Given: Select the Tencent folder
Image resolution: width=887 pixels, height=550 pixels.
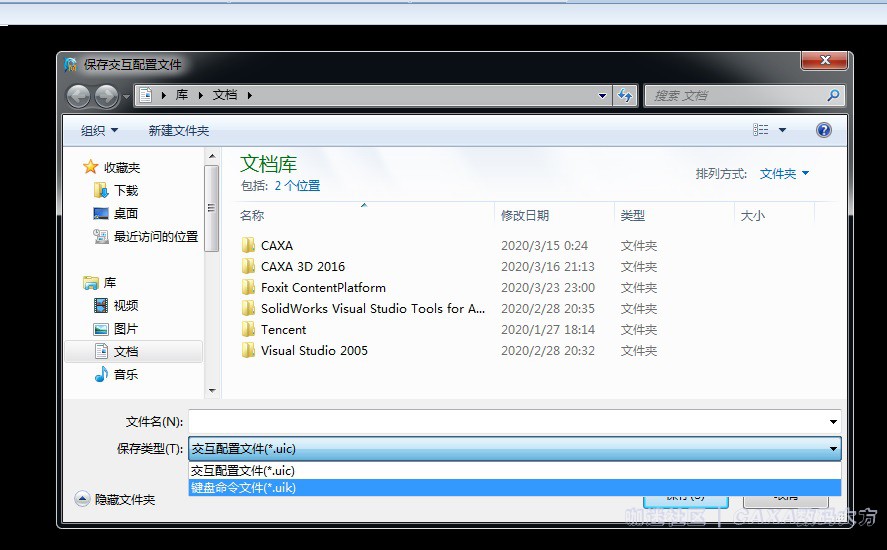Looking at the screenshot, I should tap(283, 329).
